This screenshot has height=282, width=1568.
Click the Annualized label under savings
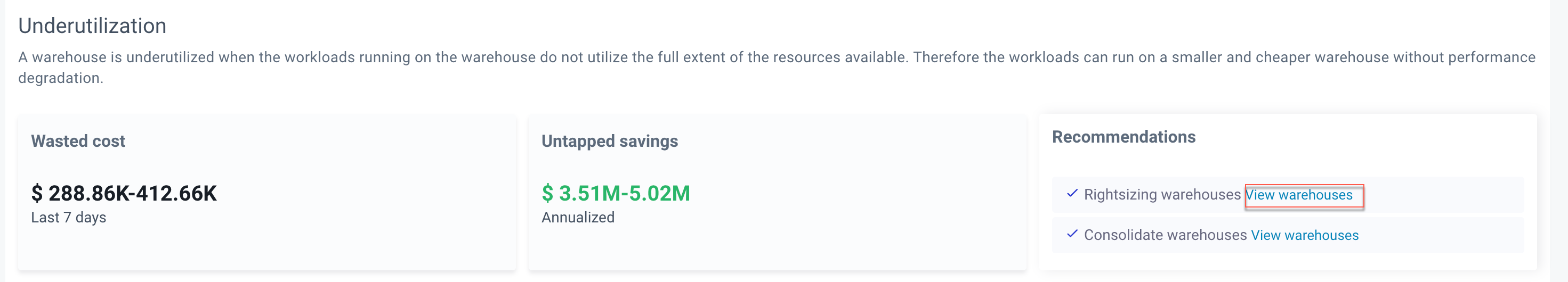pyautogui.click(x=578, y=218)
